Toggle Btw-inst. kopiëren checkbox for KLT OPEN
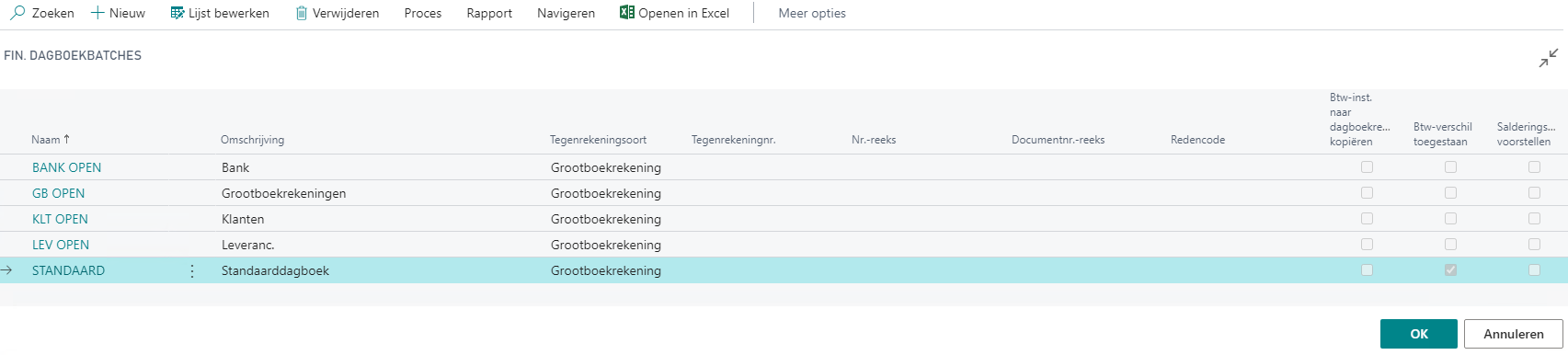This screenshot has width=1568, height=355. pyautogui.click(x=1368, y=219)
